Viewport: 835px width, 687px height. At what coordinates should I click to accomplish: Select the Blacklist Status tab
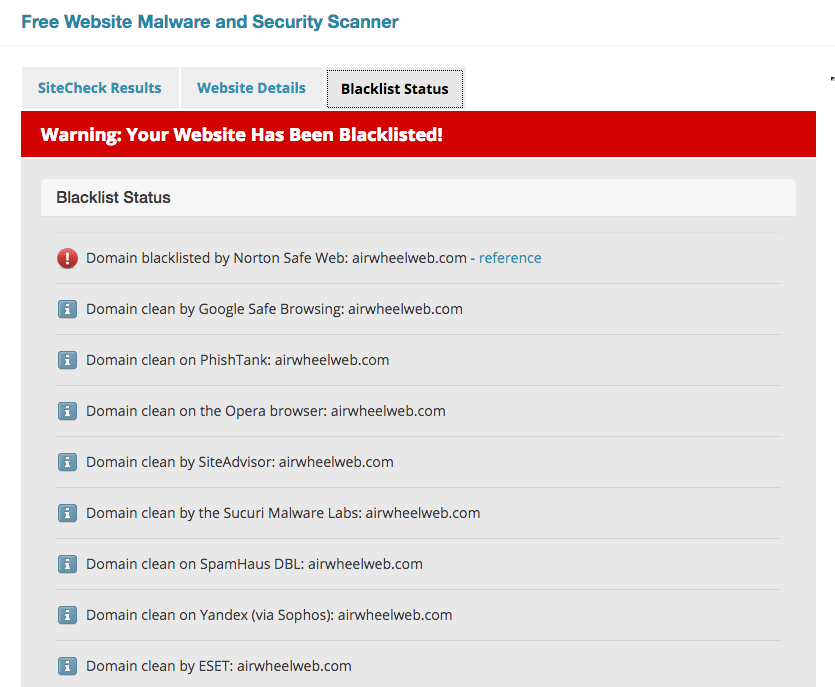click(x=394, y=89)
